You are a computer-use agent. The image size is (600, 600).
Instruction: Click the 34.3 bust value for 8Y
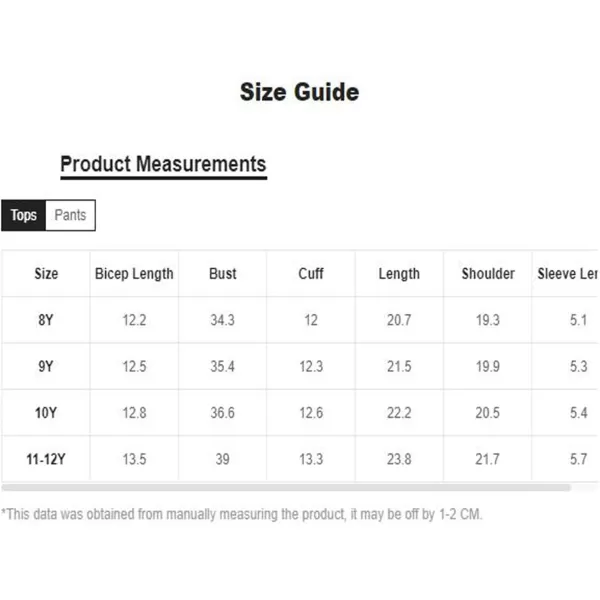pos(222,320)
